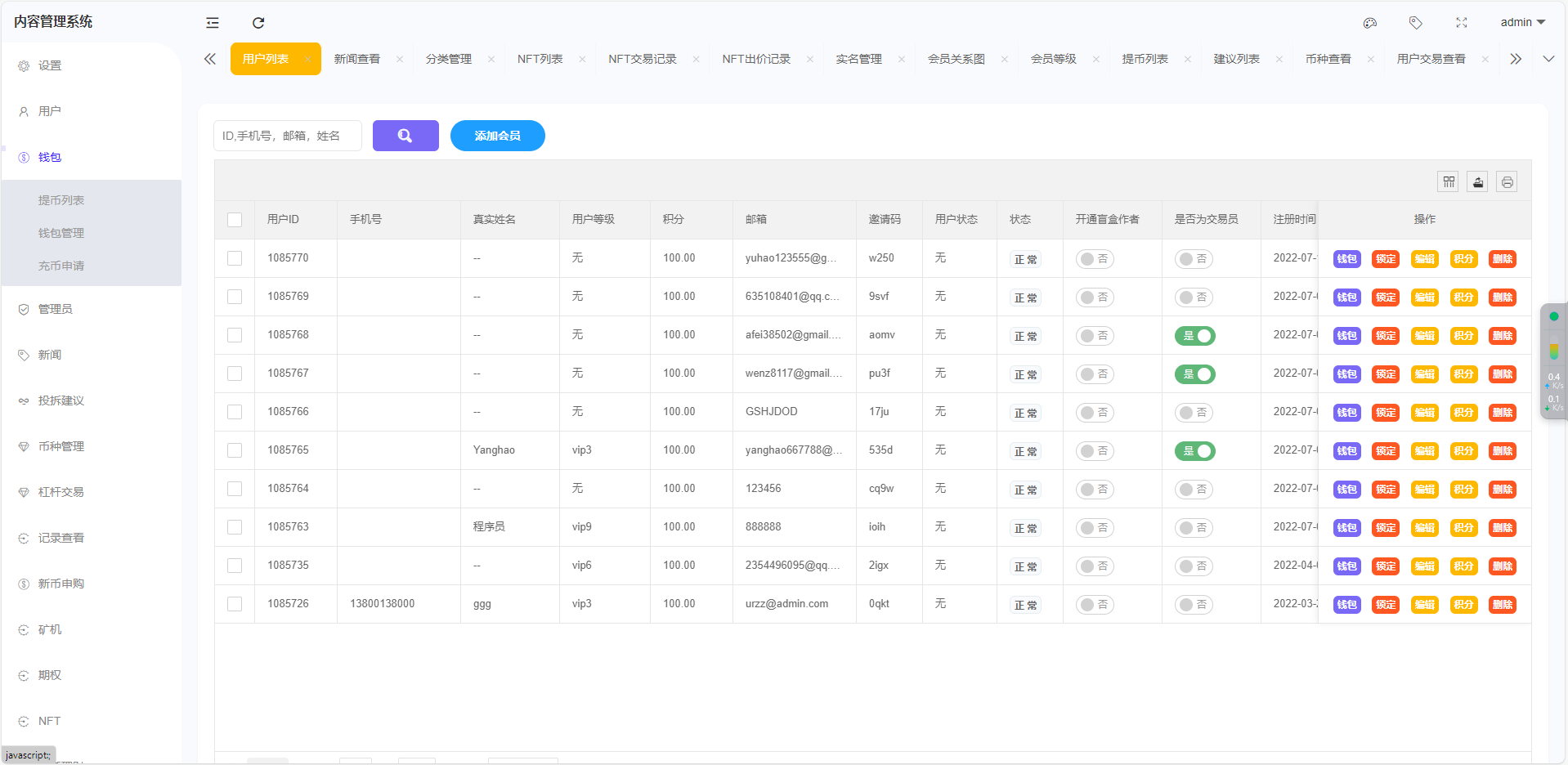1568x765 pixels.
Task: Click the 管理员 shield icon in sidebar
Action: [x=24, y=309]
